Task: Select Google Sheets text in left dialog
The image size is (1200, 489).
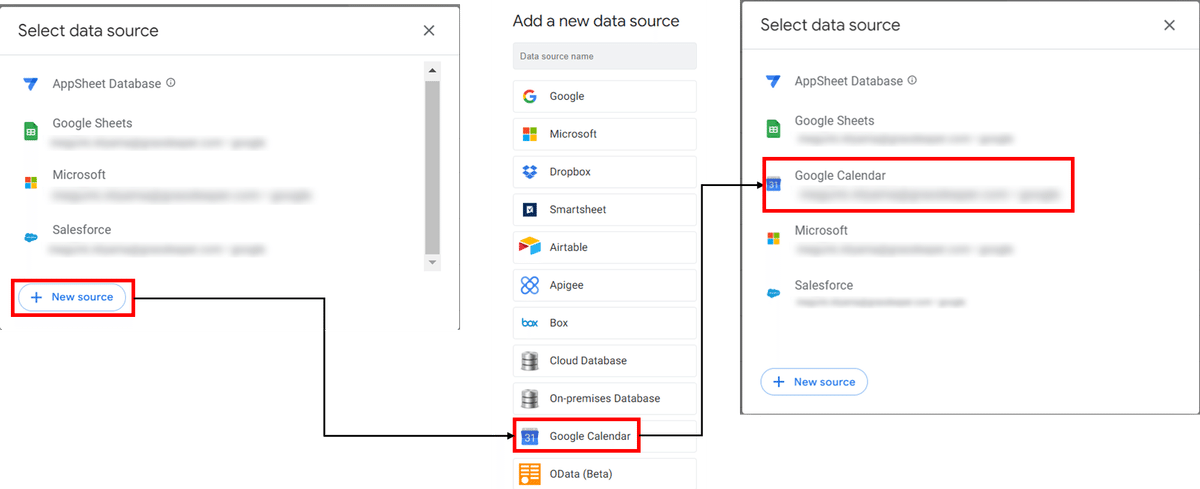Action: tap(93, 124)
